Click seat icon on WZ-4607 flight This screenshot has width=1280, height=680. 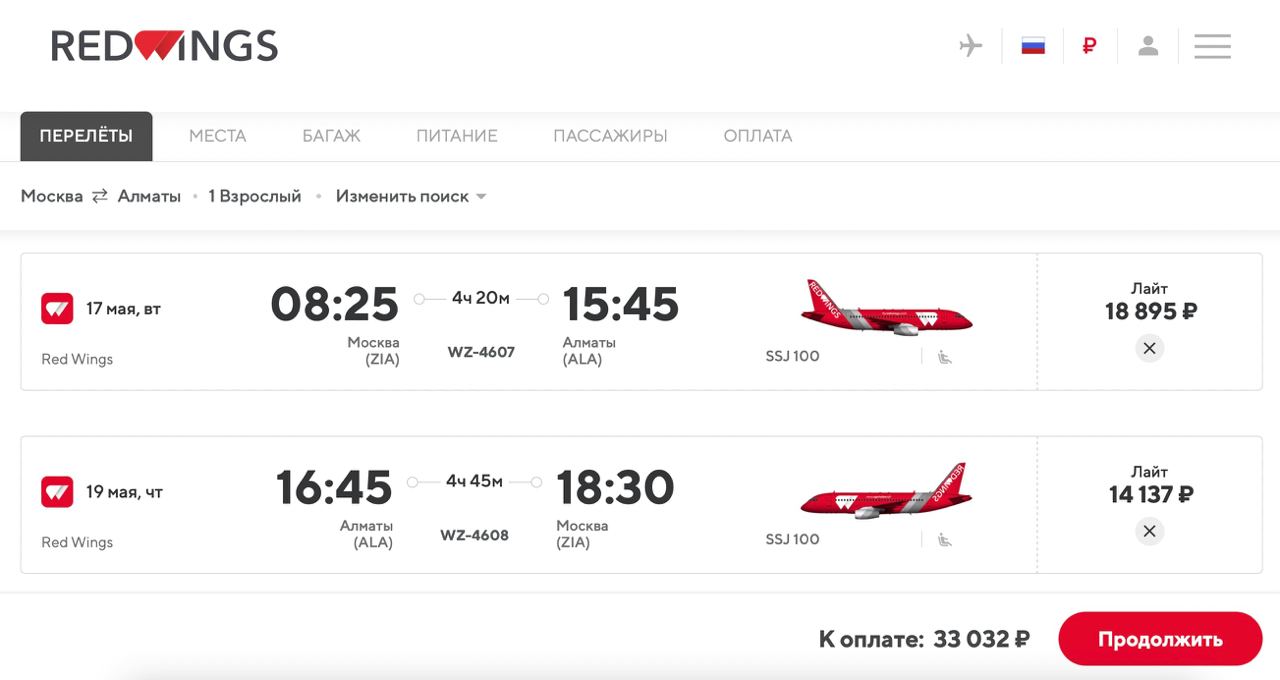coord(944,357)
